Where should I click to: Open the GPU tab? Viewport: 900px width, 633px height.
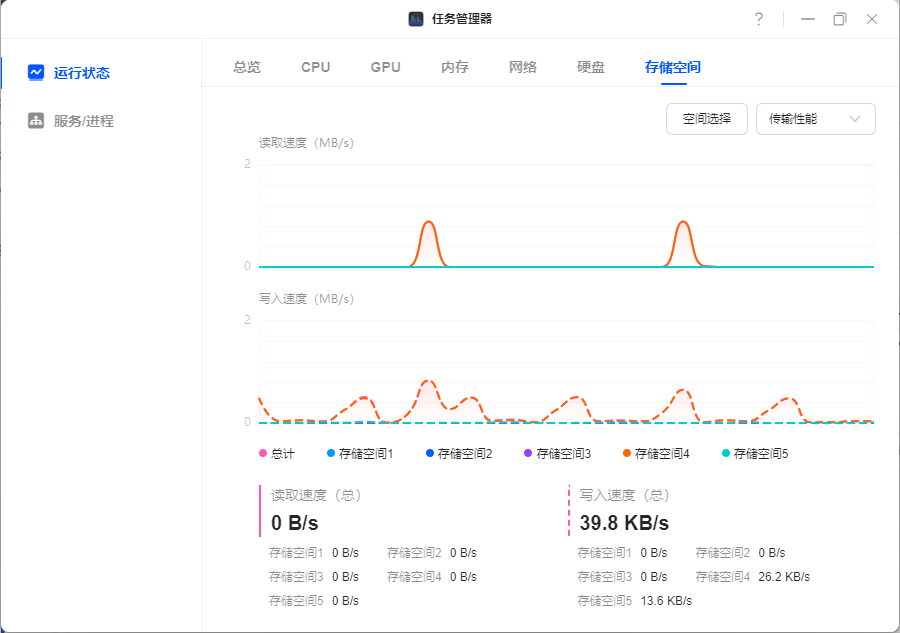click(x=386, y=67)
